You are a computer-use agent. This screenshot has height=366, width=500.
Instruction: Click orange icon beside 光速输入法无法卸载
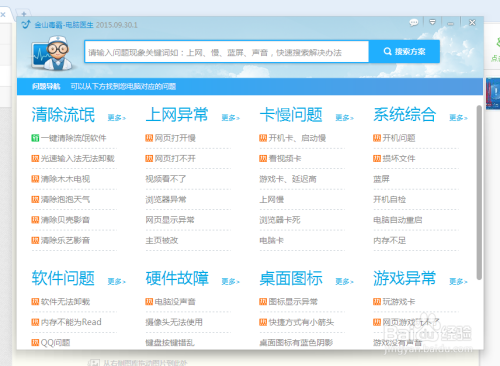click(x=35, y=158)
